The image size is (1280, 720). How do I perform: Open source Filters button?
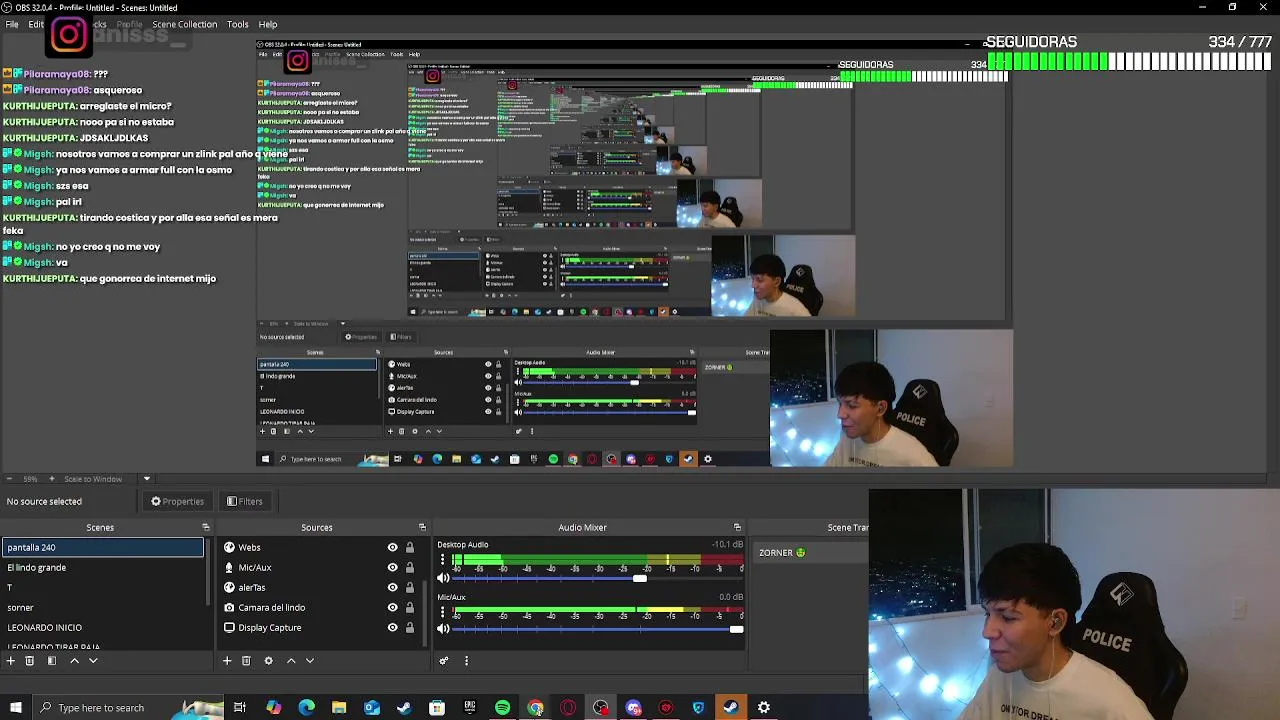(244, 501)
